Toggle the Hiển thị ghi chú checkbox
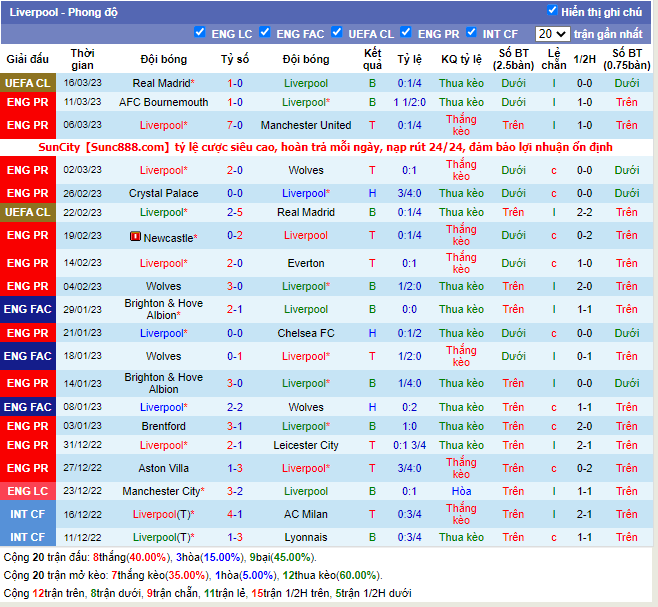Viewport: 658px width, 607px height. pos(552,11)
